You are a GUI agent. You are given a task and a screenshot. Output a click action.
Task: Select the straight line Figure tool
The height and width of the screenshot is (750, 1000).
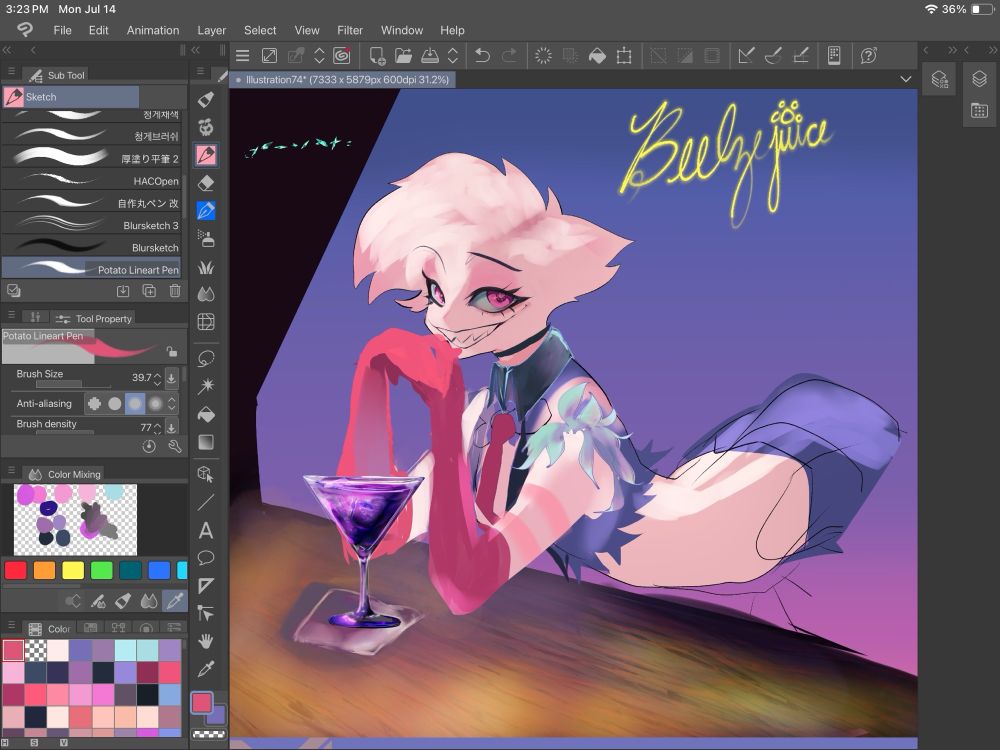pos(205,503)
